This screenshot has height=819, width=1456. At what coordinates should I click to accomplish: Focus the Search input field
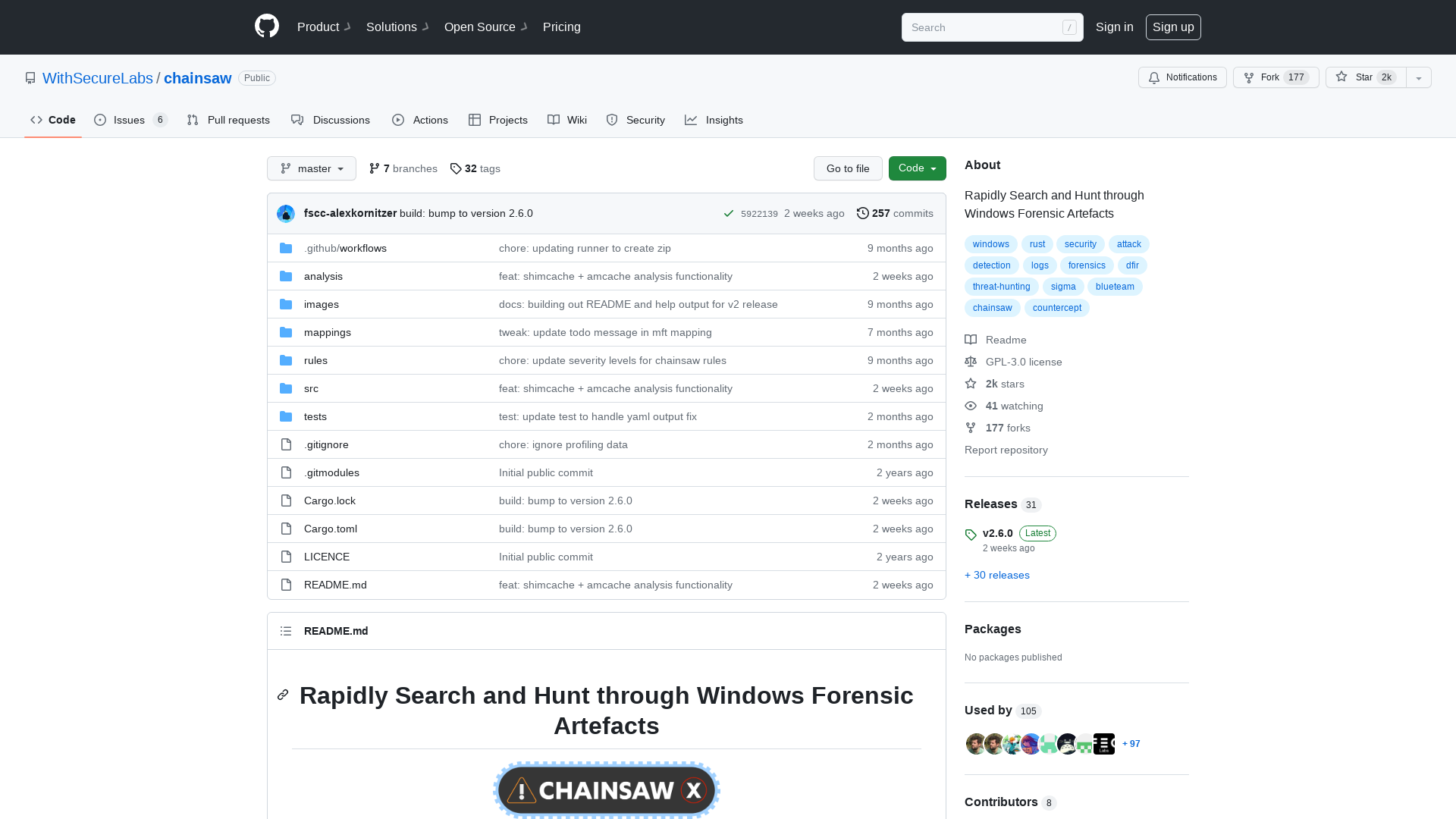click(993, 27)
